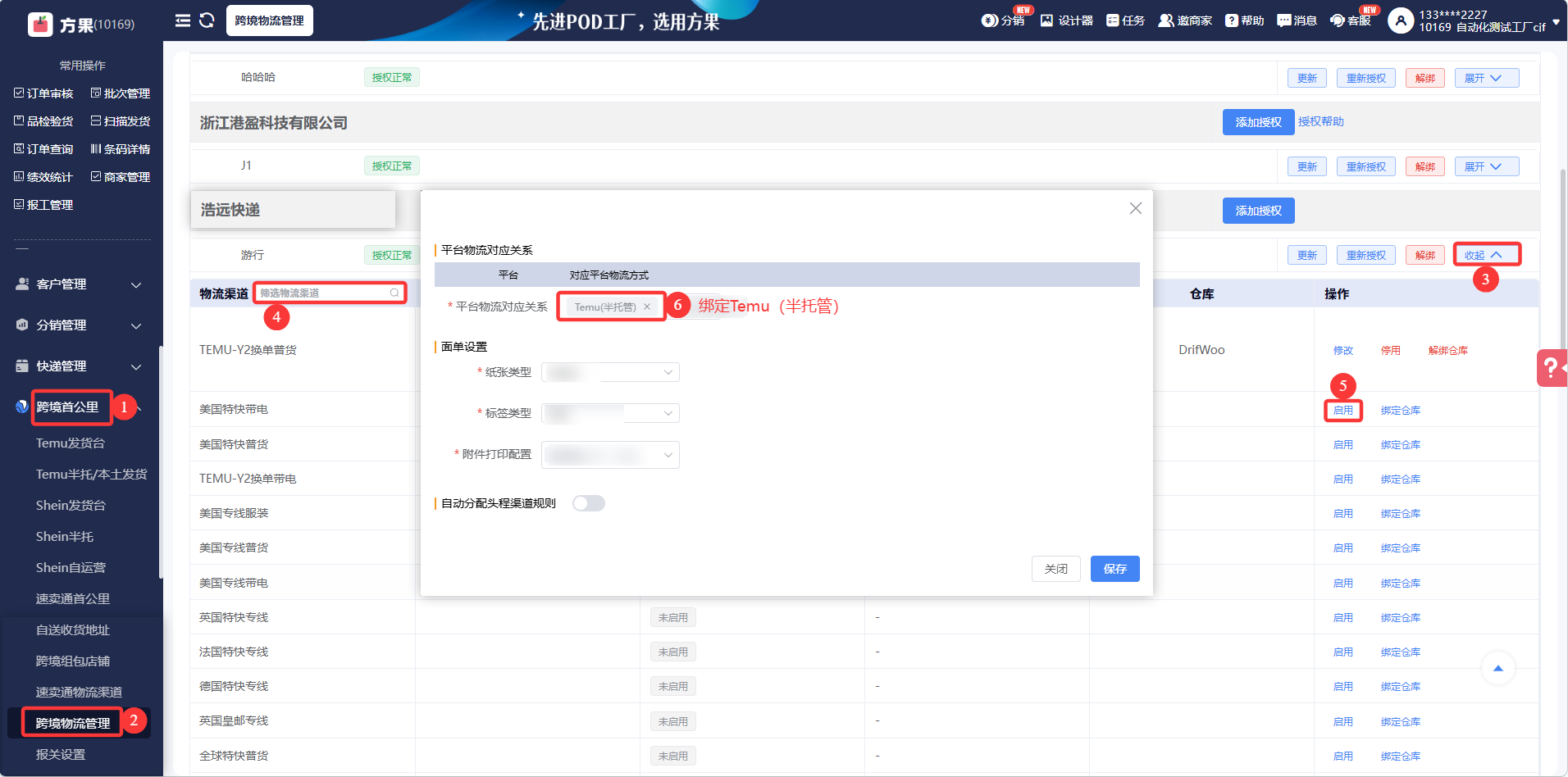Screen dimensions: 1568x777
Task: Open 跨境物流管理 sidebar item
Action: tap(73, 724)
